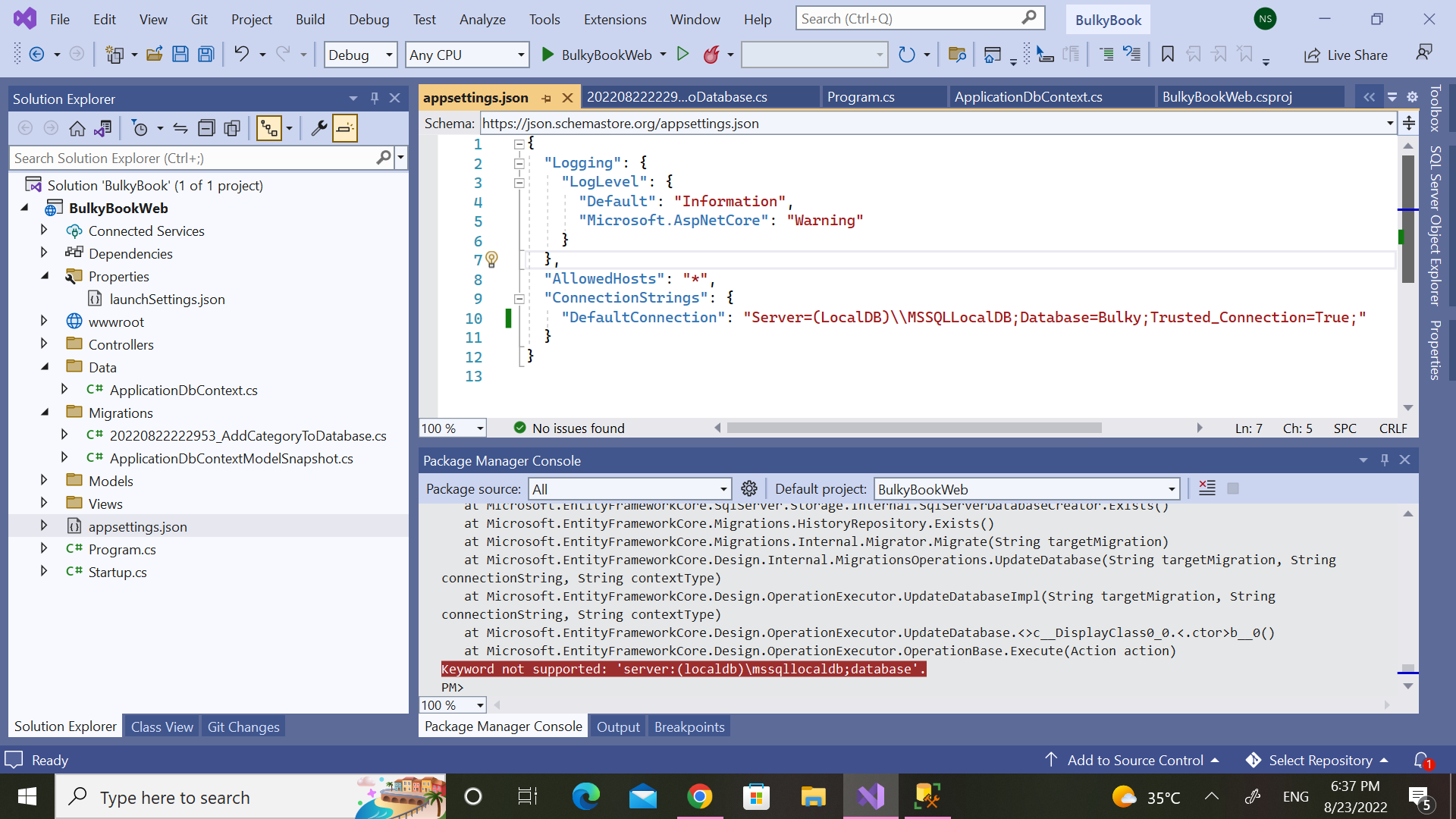Click Select Repository in status bar
The height and width of the screenshot is (819, 1456).
click(1317, 760)
